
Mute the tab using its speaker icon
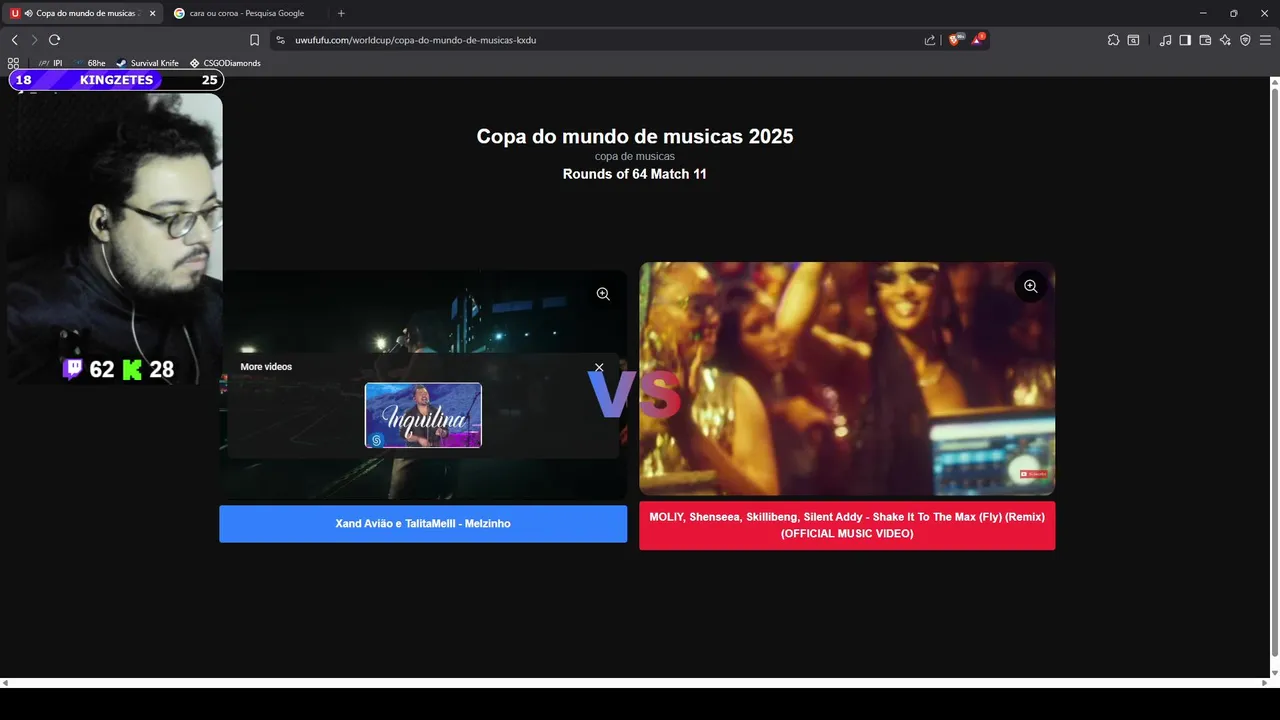pyautogui.click(x=28, y=13)
